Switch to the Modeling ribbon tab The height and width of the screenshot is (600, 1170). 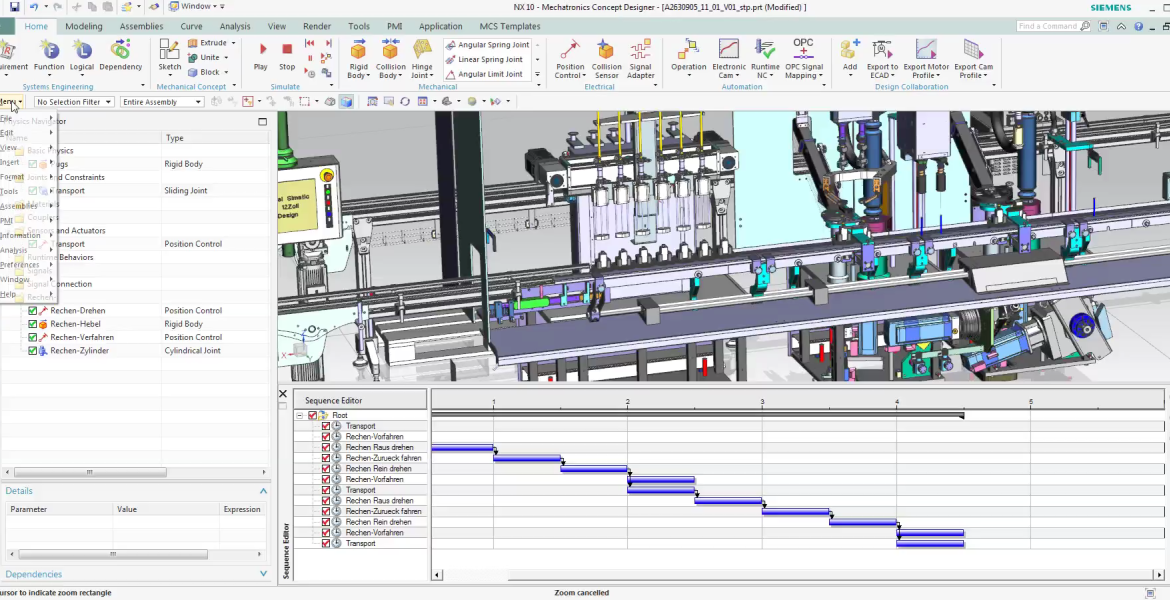83,26
